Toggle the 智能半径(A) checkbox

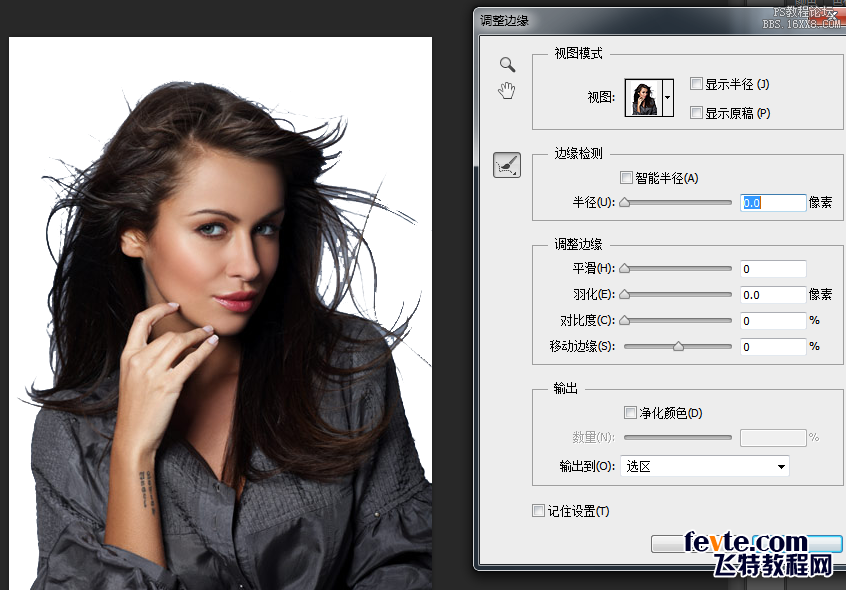[x=626, y=177]
